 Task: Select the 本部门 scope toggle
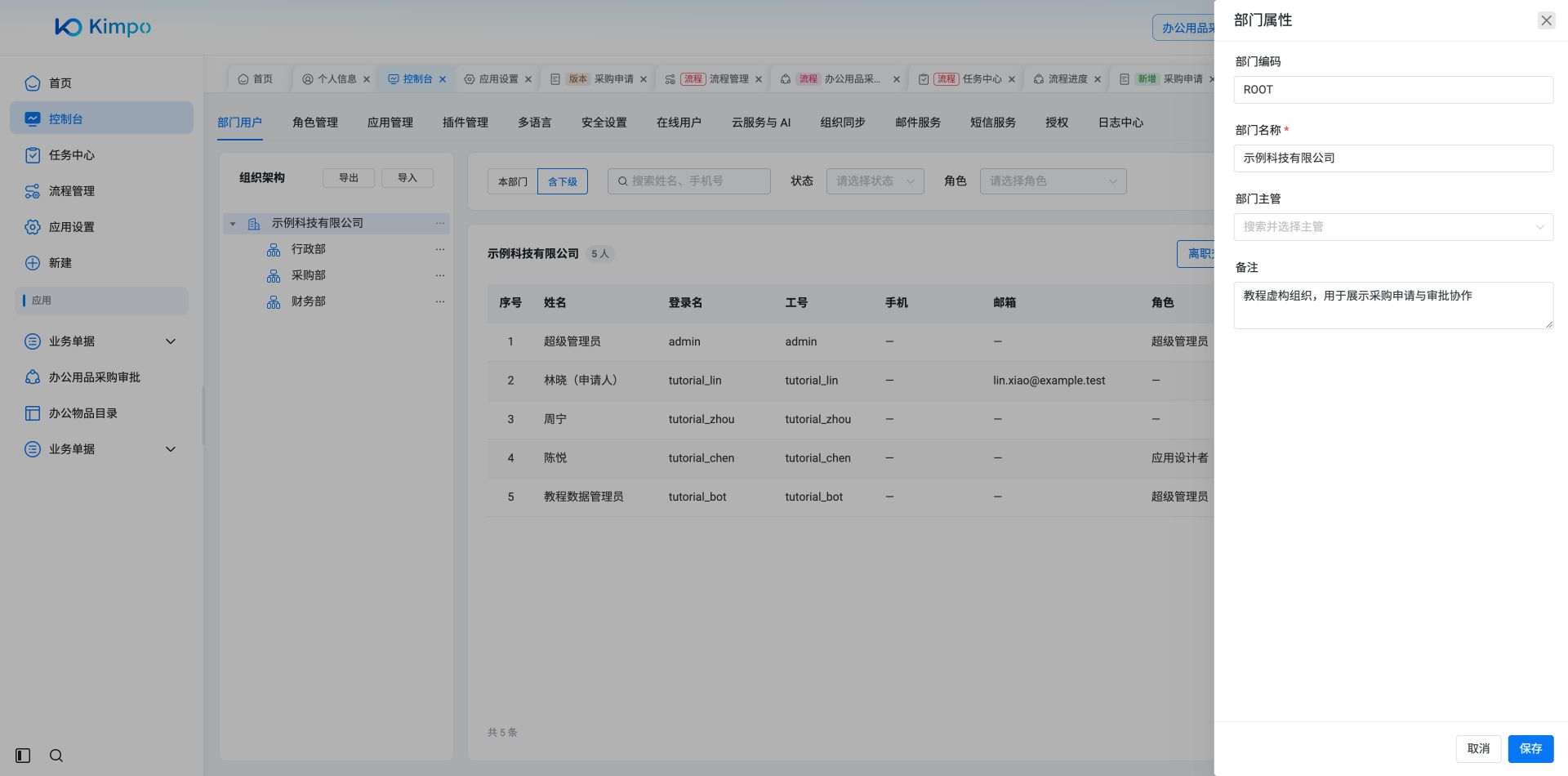(513, 181)
